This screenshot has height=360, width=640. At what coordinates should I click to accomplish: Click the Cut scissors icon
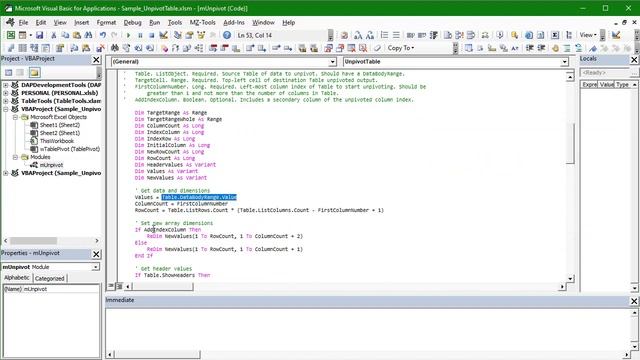coord(53,35)
